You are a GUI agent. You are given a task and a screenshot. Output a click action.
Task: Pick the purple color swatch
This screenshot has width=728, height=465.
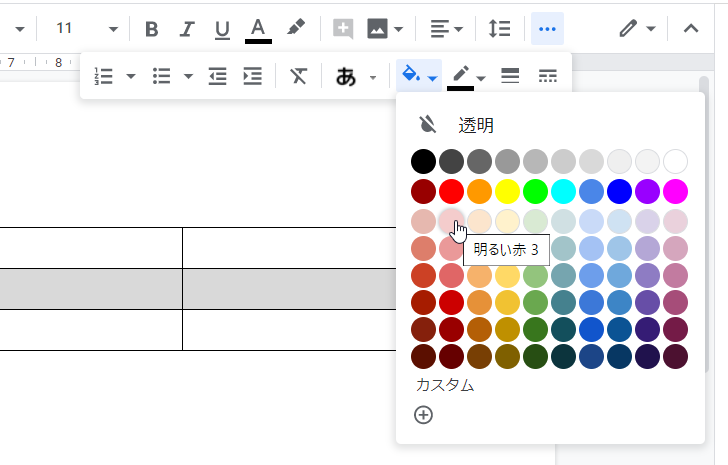coord(648,191)
